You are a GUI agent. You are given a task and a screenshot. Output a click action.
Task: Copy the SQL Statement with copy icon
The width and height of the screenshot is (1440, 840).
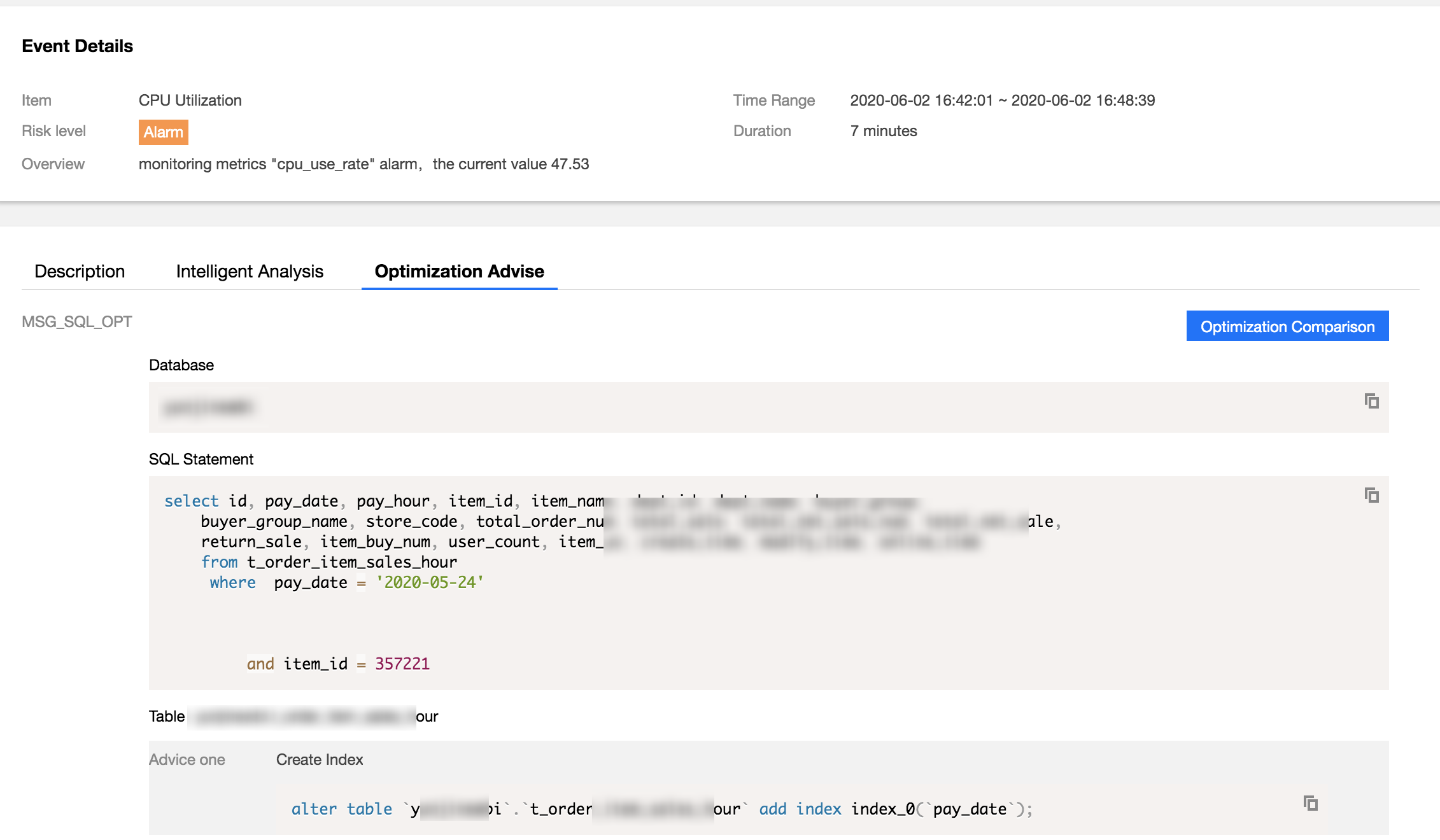(x=1371, y=495)
